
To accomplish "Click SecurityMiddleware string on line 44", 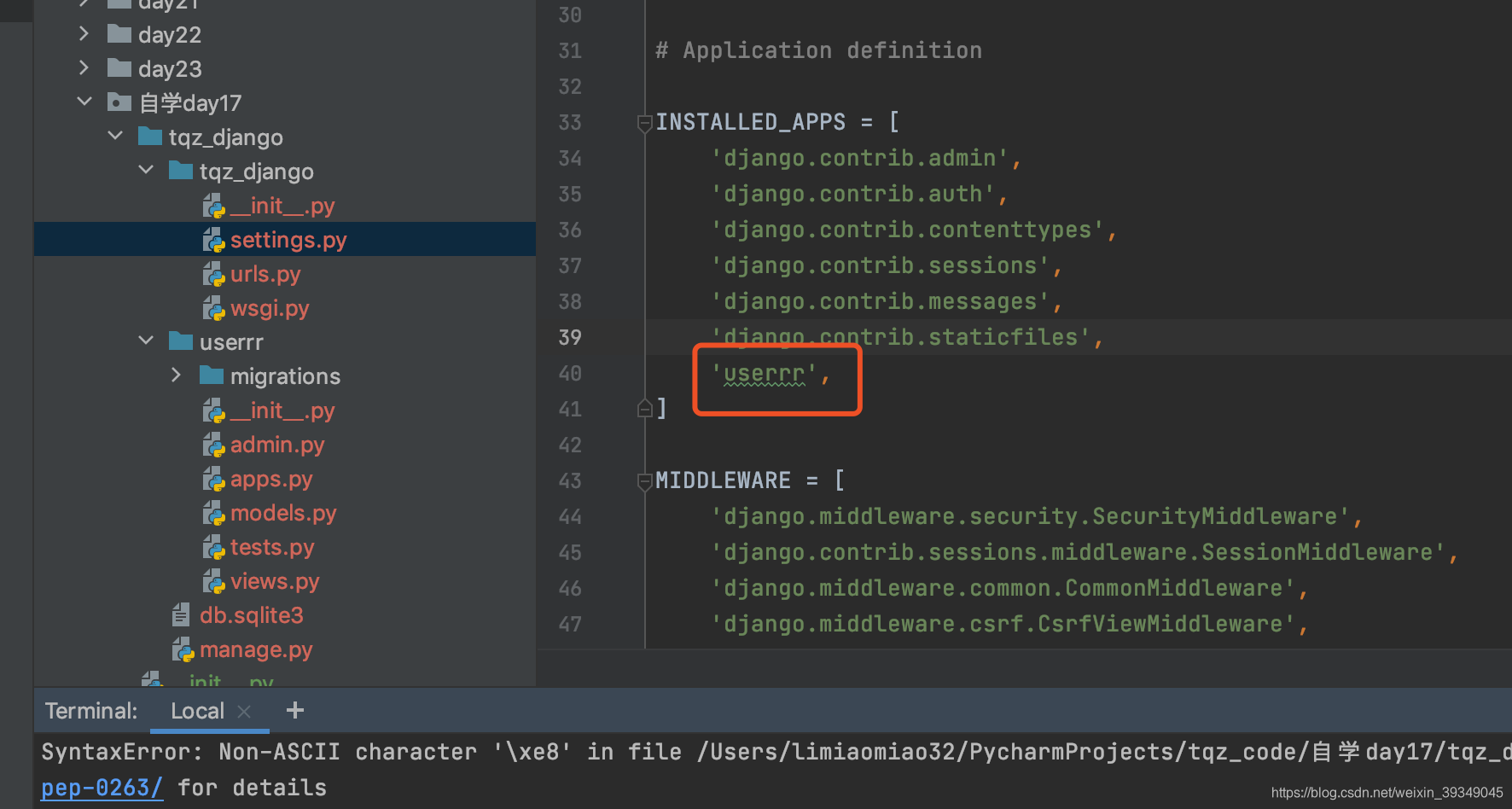I will [x=1030, y=516].
